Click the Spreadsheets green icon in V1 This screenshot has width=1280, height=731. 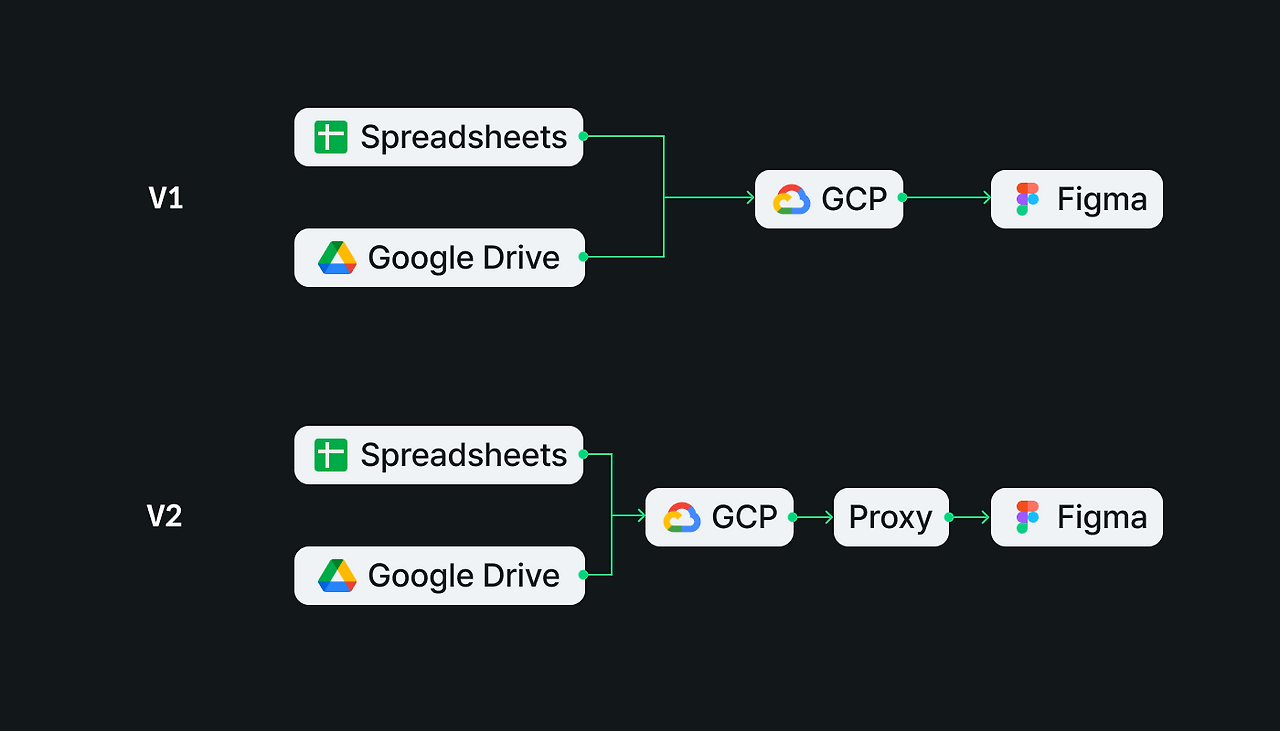point(330,137)
